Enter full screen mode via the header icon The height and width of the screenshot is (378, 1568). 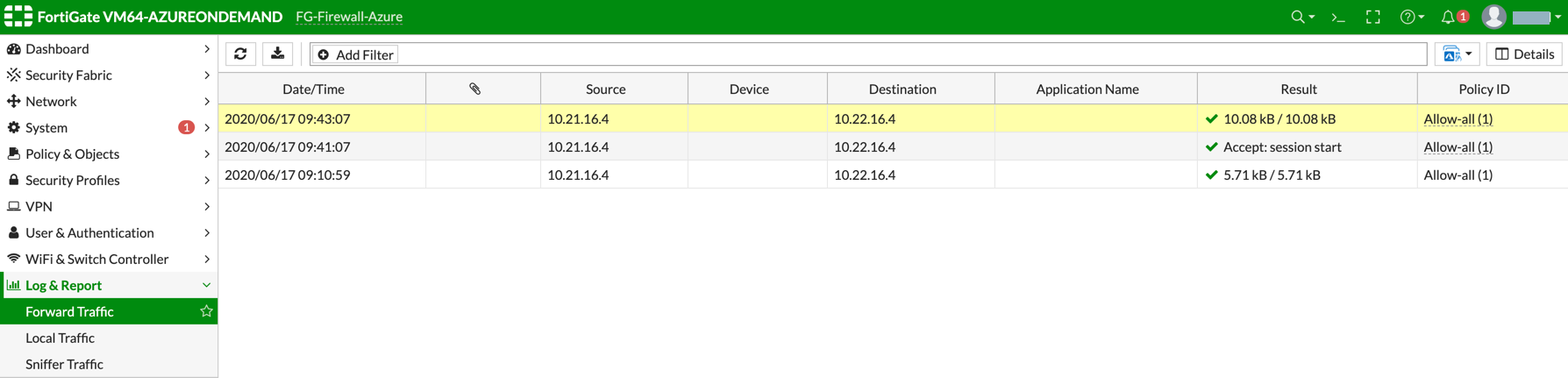1373,18
